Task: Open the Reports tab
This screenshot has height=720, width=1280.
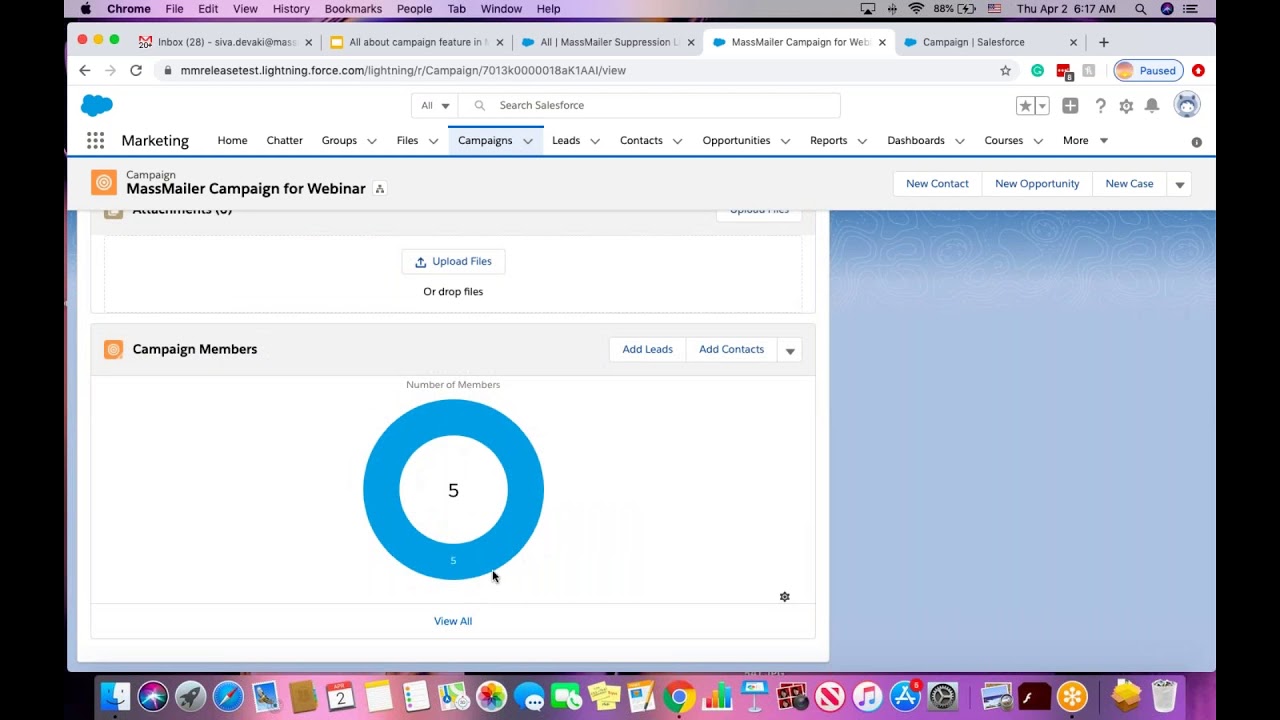Action: 828,141
